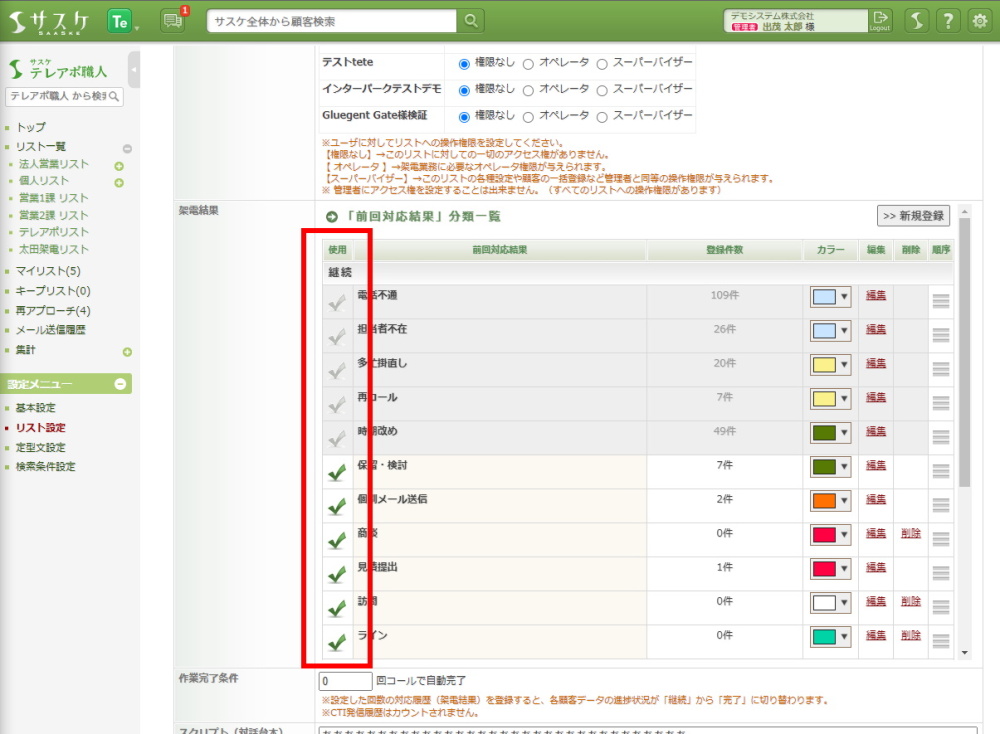
Task: Click the Logout icon
Action: pyautogui.click(x=879, y=20)
